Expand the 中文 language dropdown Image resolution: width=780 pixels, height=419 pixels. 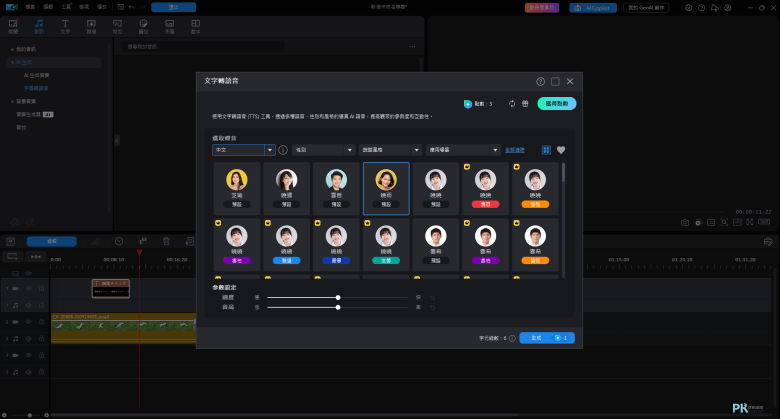244,150
